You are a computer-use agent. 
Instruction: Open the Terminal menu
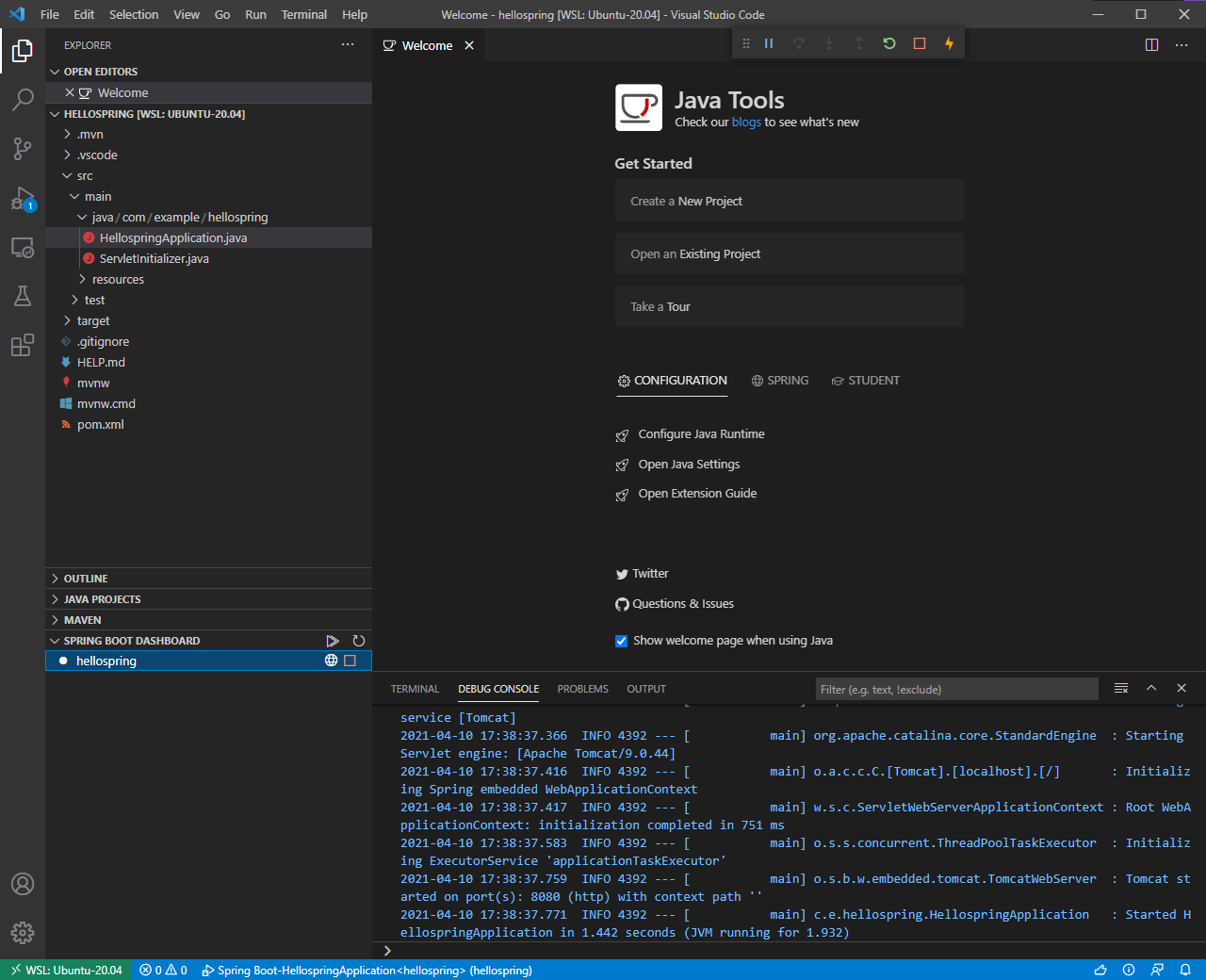pos(304,14)
